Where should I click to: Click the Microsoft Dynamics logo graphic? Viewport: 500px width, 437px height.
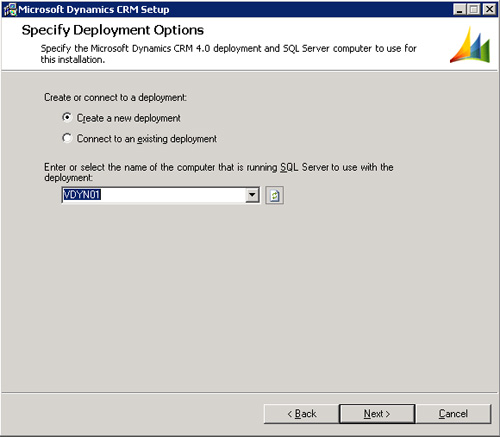(x=470, y=45)
